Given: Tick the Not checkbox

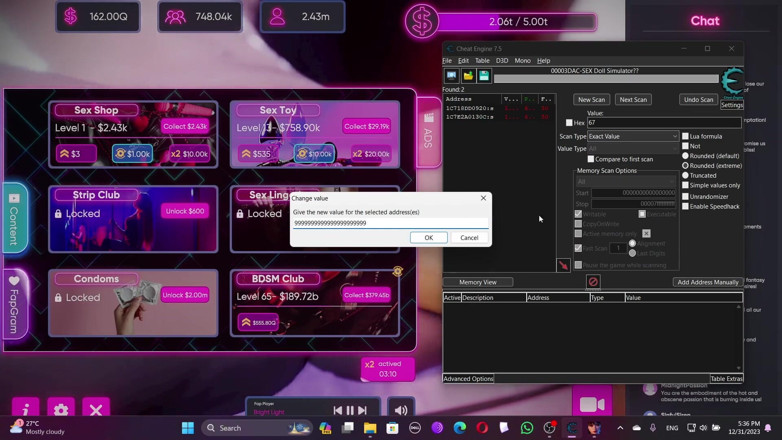Looking at the screenshot, I should tap(685, 146).
